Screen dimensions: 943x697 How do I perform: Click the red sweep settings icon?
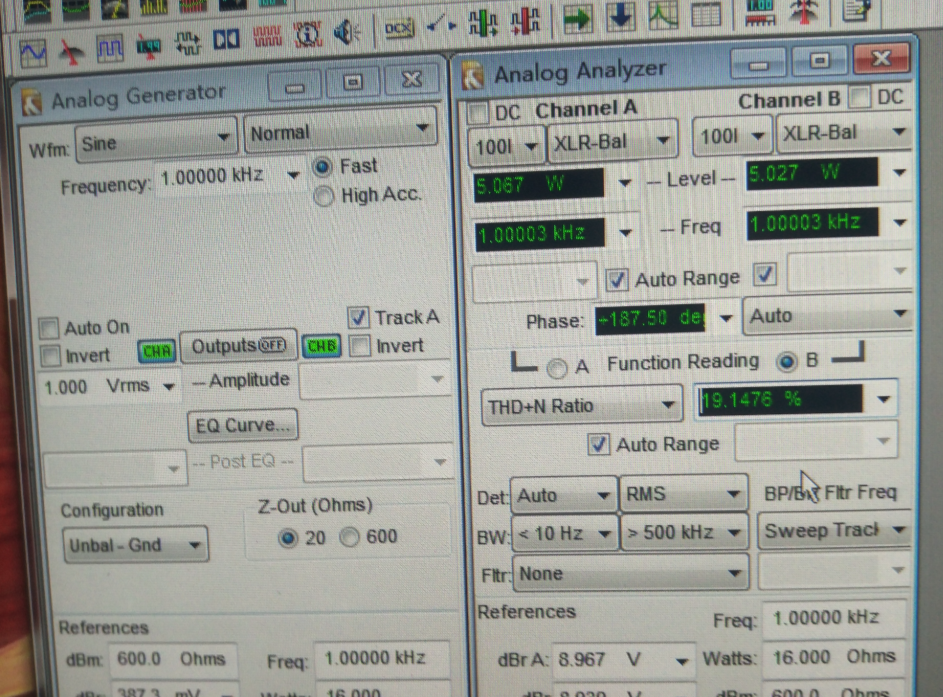525,22
